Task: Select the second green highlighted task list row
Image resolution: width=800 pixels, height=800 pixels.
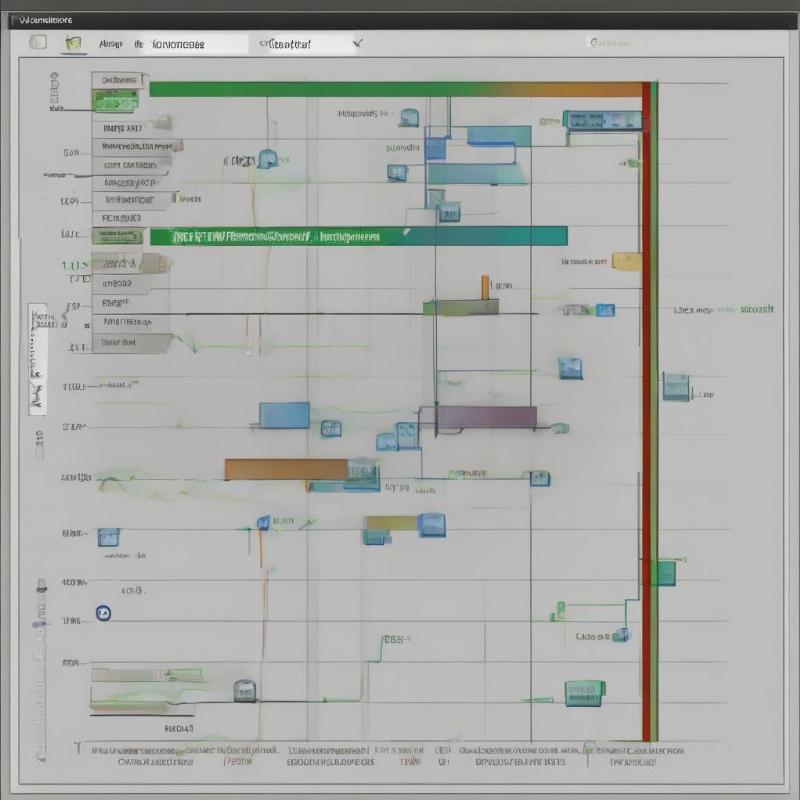Action: [x=117, y=236]
